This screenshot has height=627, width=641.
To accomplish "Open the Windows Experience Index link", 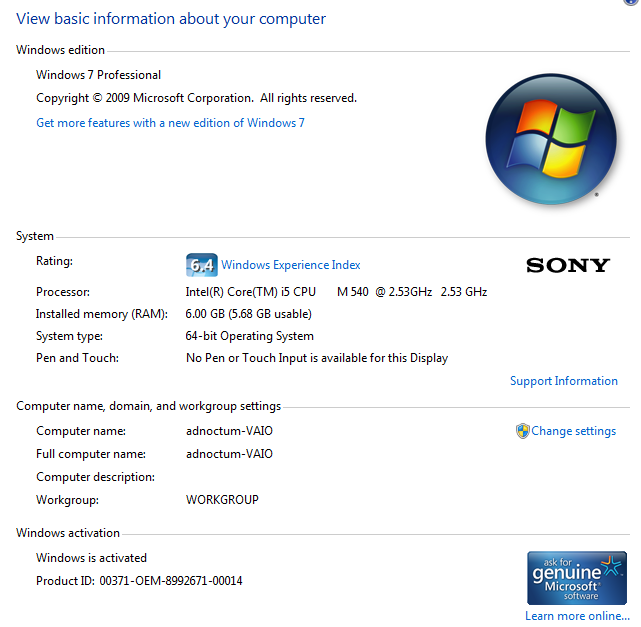I will coord(291,265).
